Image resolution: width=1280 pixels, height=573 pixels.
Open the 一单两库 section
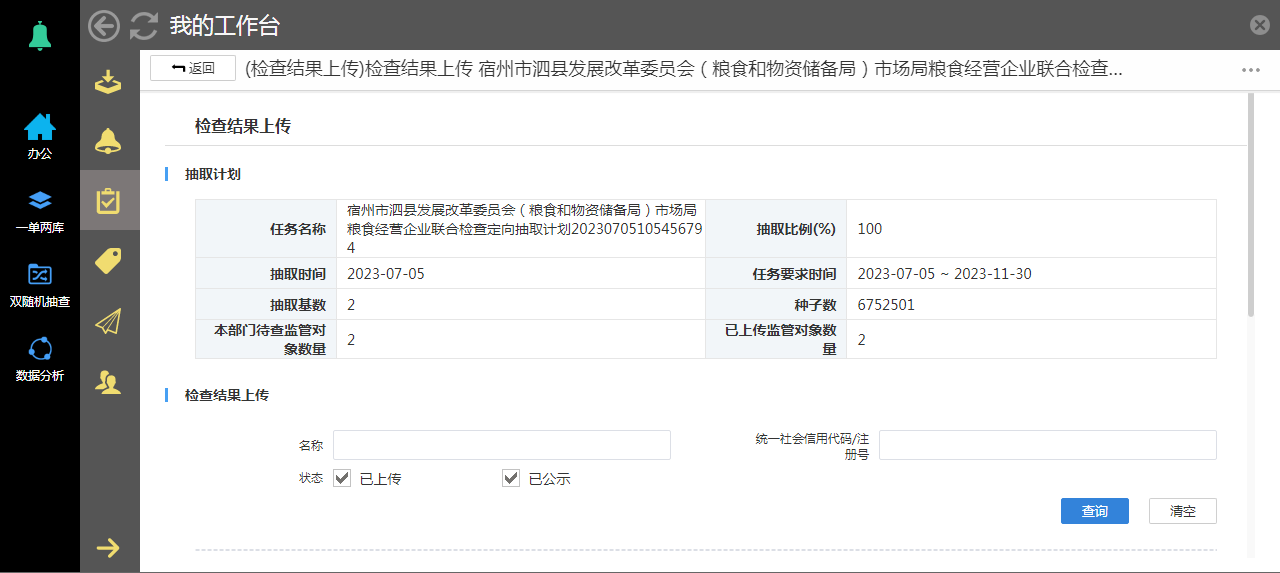point(40,211)
